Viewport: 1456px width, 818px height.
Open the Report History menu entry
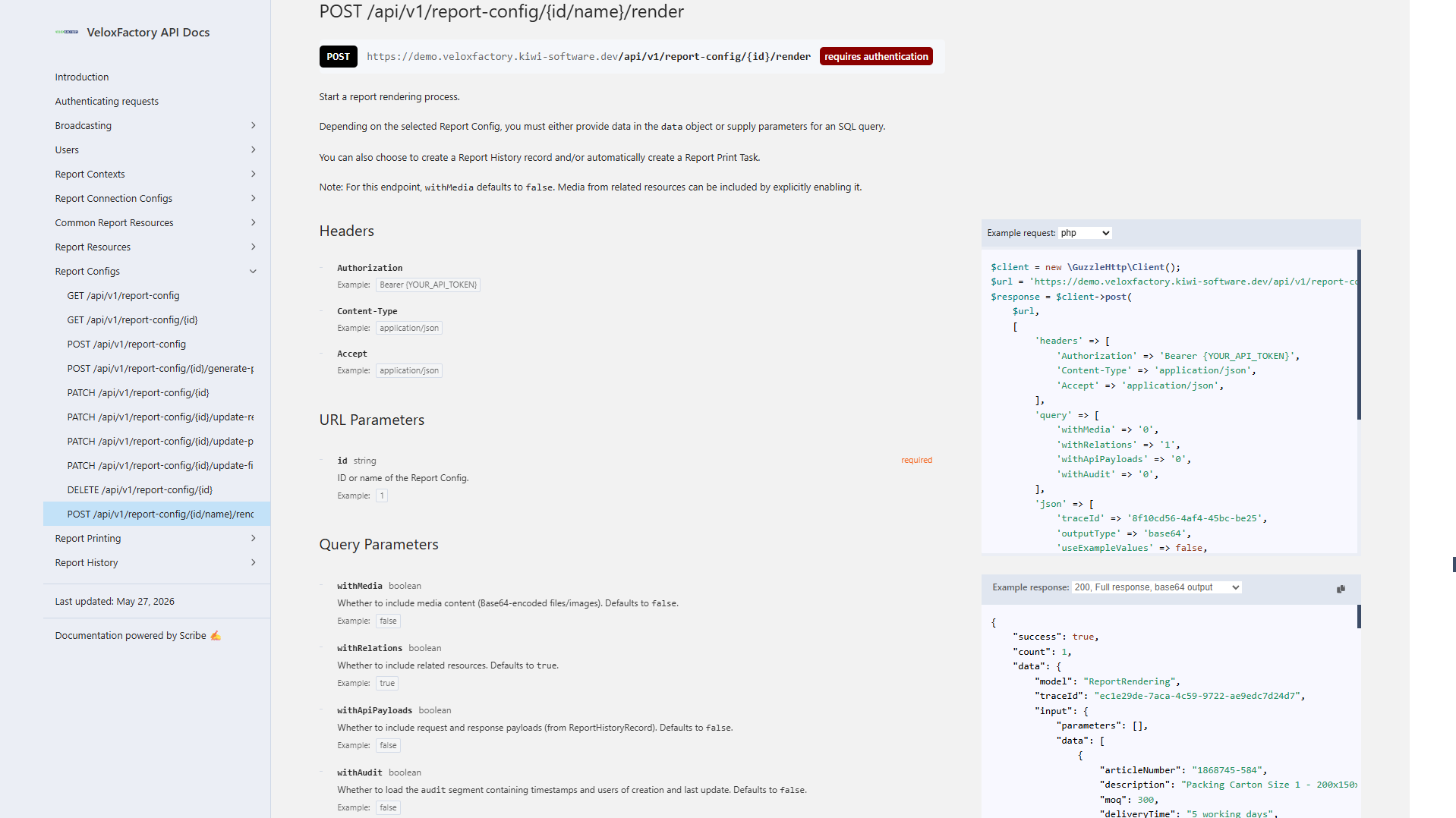click(x=87, y=562)
